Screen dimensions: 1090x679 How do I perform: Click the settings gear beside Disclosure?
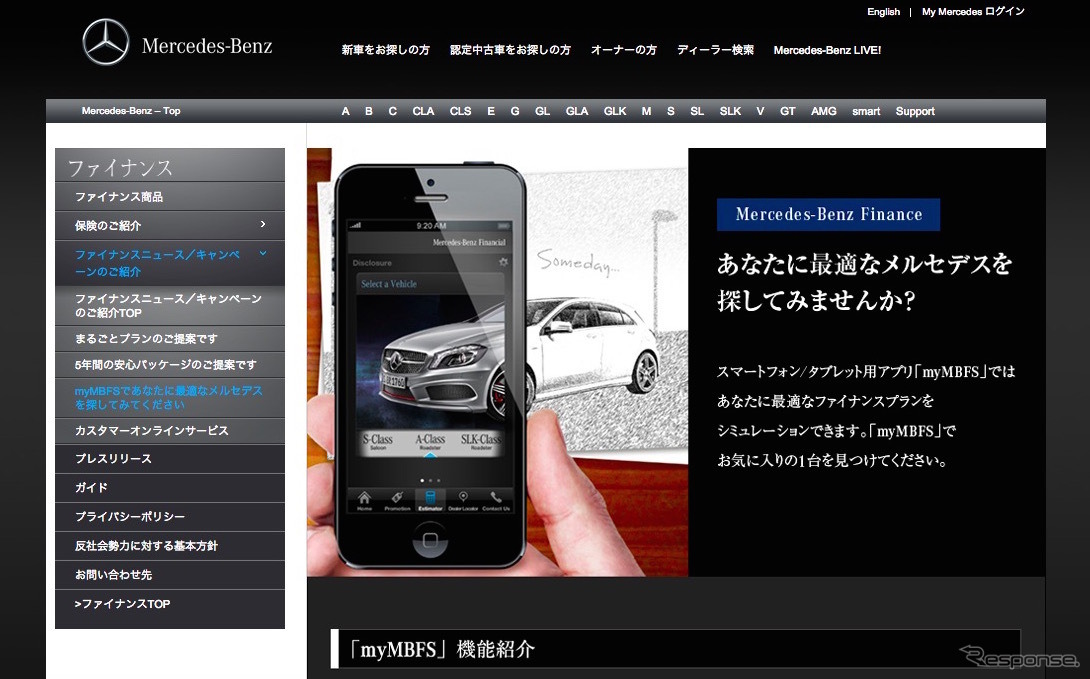tap(503, 263)
